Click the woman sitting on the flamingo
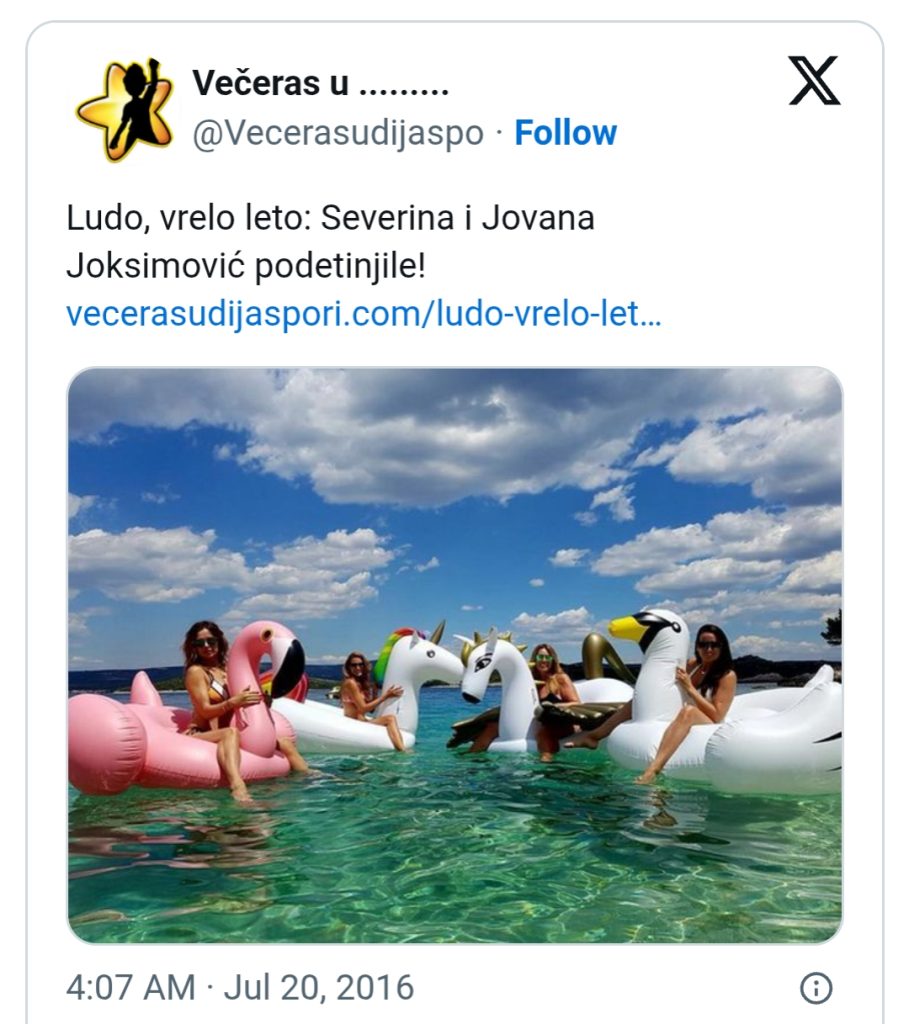 click(215, 699)
